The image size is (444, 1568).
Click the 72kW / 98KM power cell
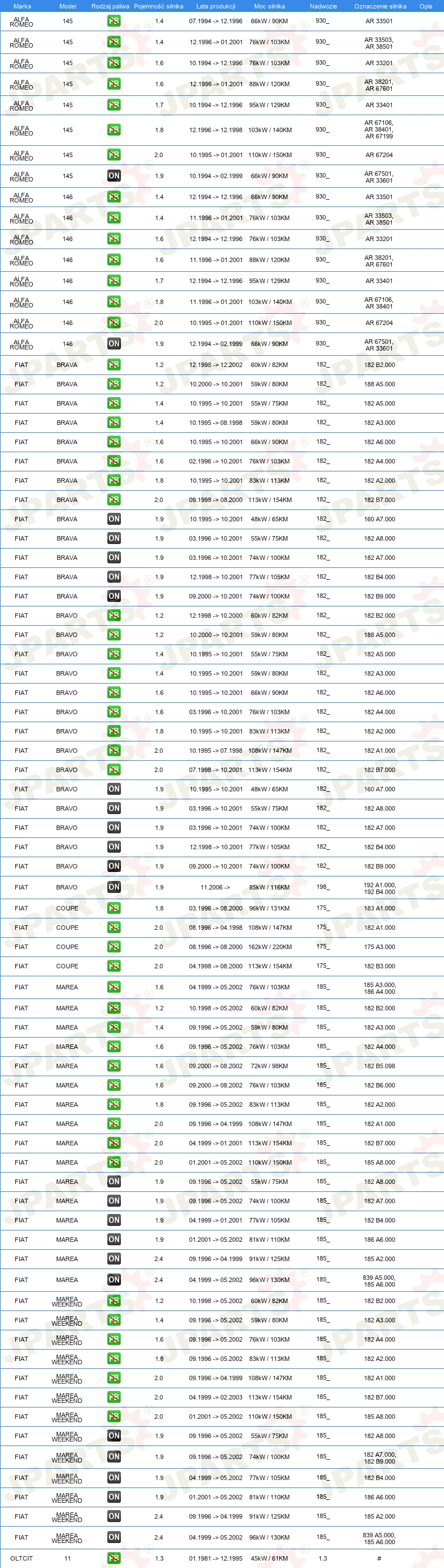tap(269, 1066)
